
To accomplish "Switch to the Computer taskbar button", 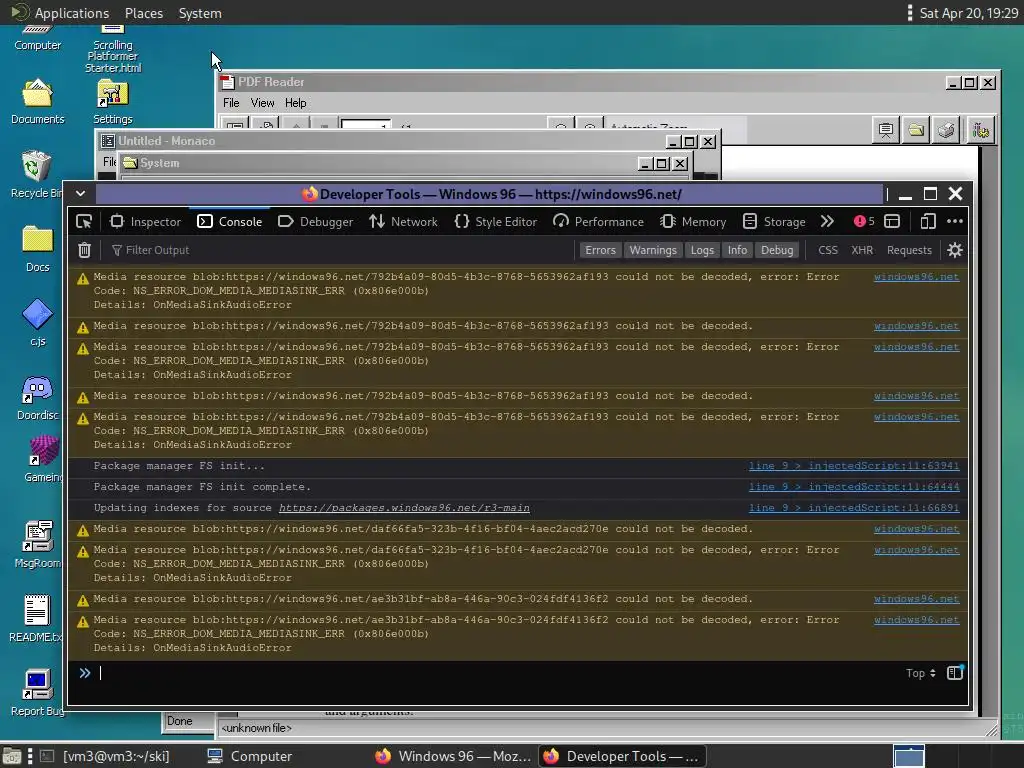I will coord(249,756).
